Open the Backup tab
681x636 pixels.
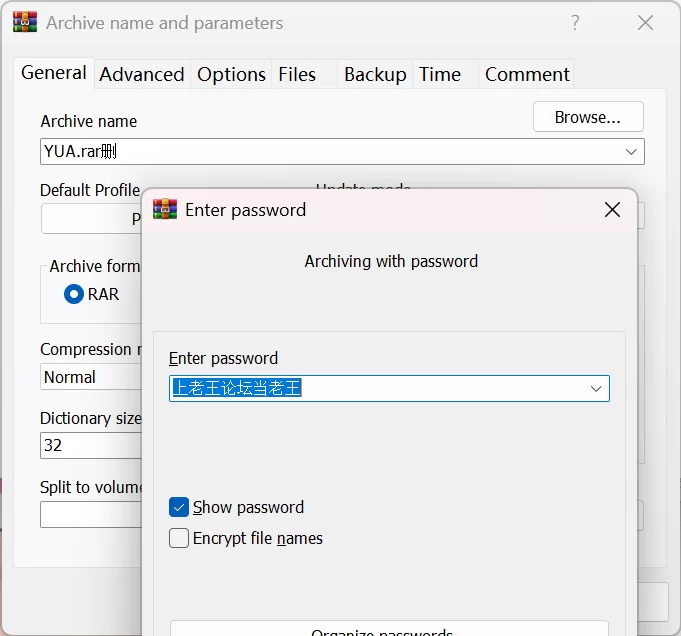tap(375, 74)
